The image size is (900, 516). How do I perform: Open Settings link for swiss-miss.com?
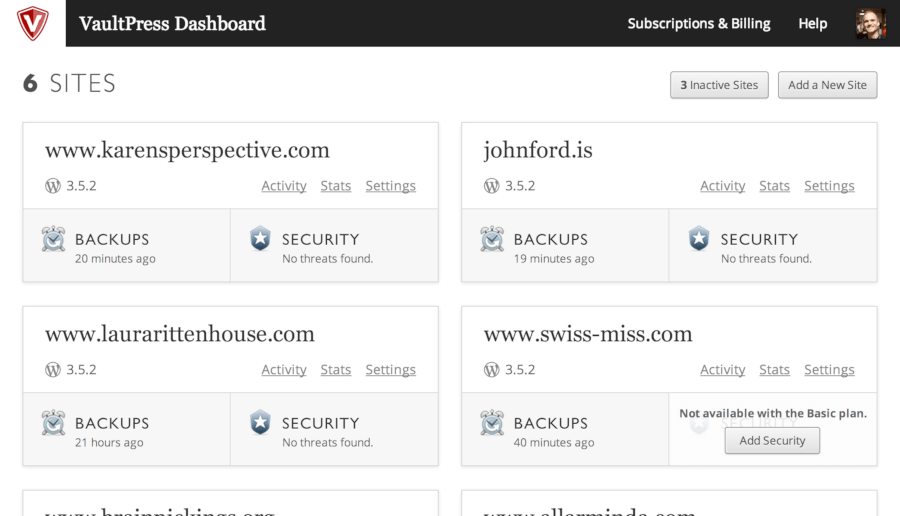[x=829, y=370]
